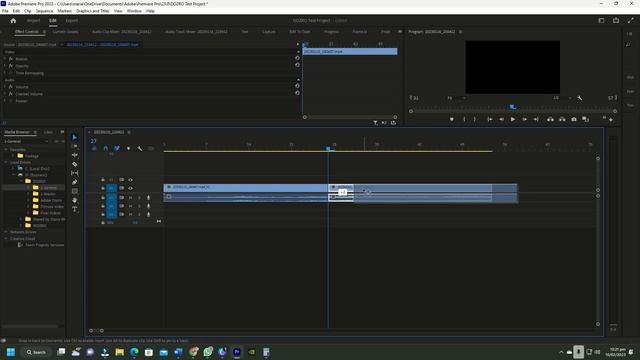Click the workspaces layout icon
The image size is (640, 360).
point(601,20)
